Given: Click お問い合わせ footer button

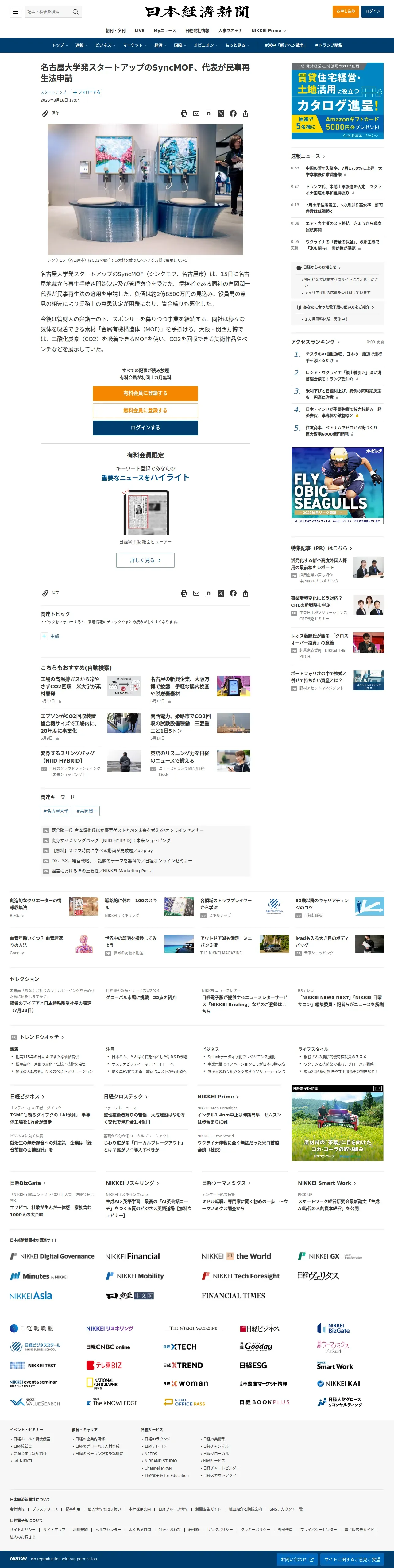Looking at the screenshot, I should [297, 1559].
